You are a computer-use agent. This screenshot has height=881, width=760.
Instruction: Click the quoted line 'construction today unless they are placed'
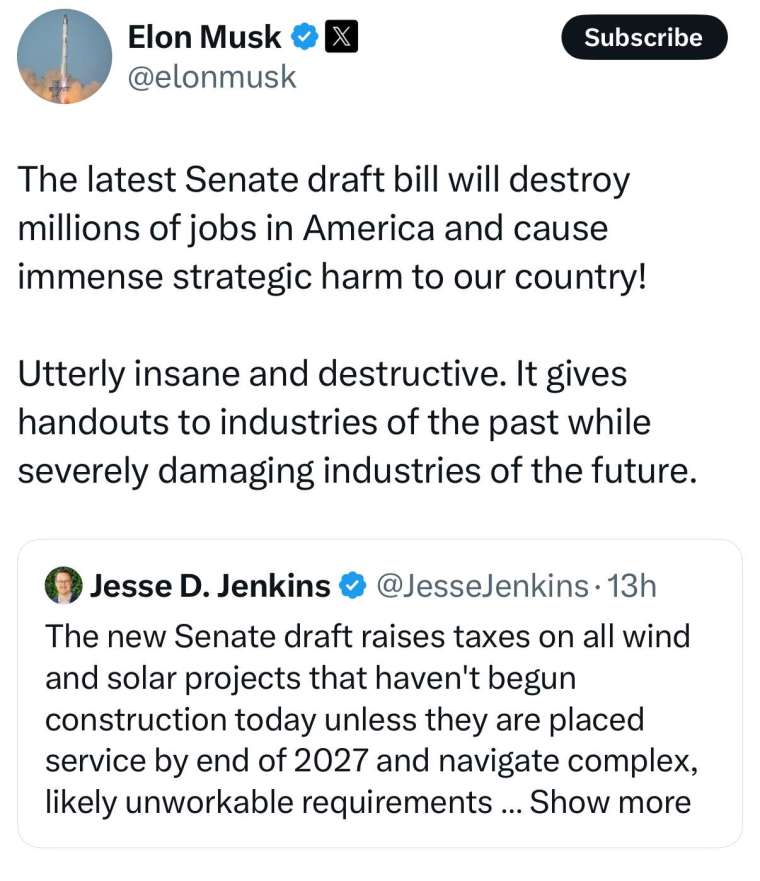point(344,720)
